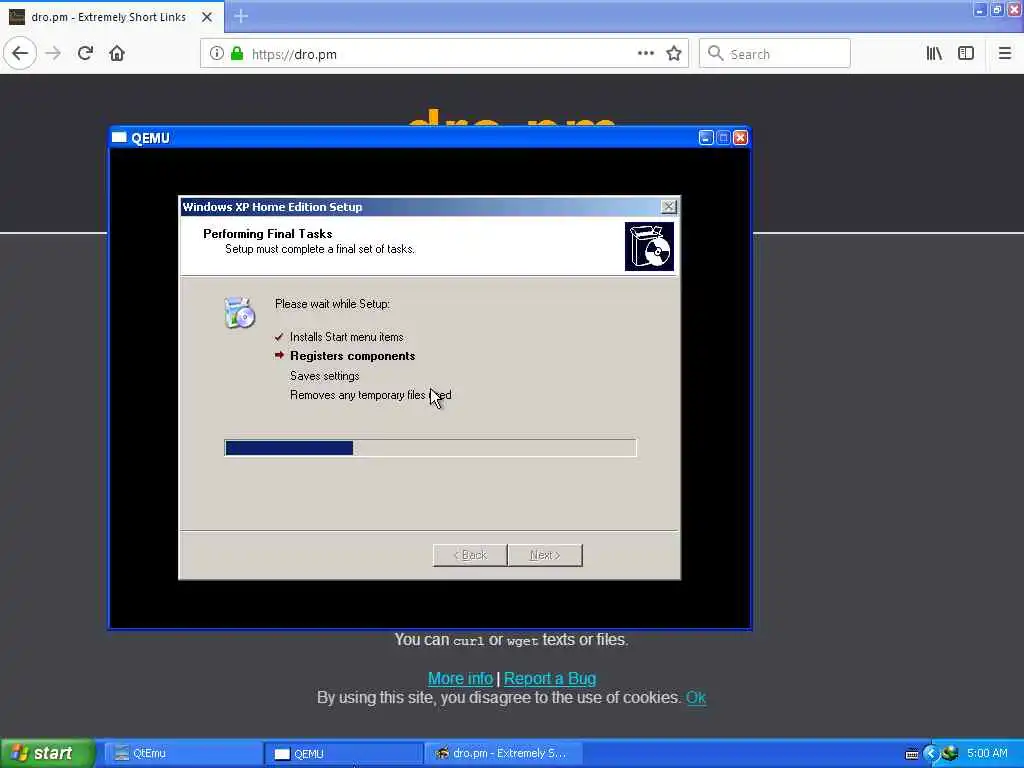The height and width of the screenshot is (768, 1024).
Task: Click the QEMU window title bar icon
Action: (x=119, y=137)
